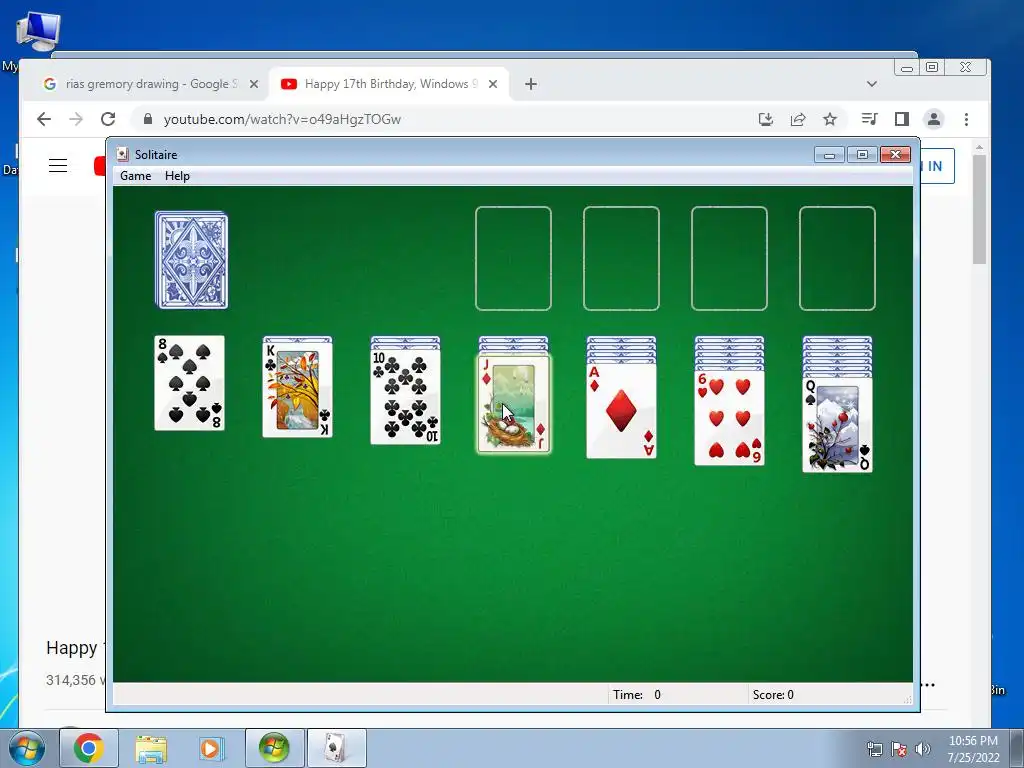Click the Show desktop strip on the taskbar

click(1017, 748)
